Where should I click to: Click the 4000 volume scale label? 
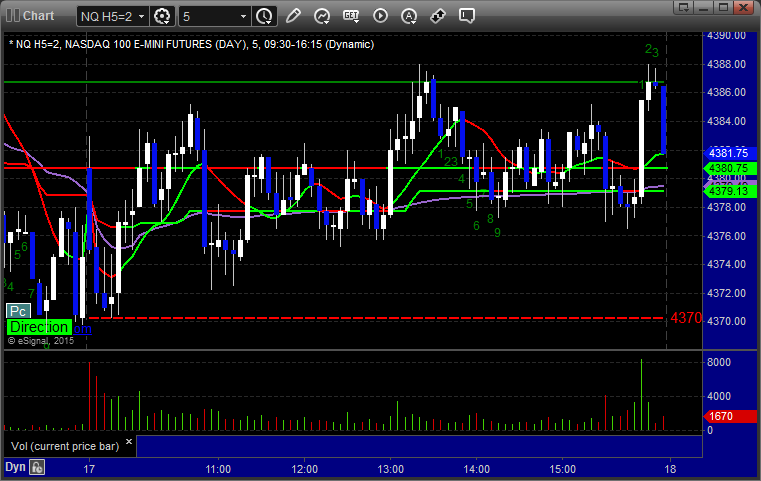pyautogui.click(x=719, y=396)
